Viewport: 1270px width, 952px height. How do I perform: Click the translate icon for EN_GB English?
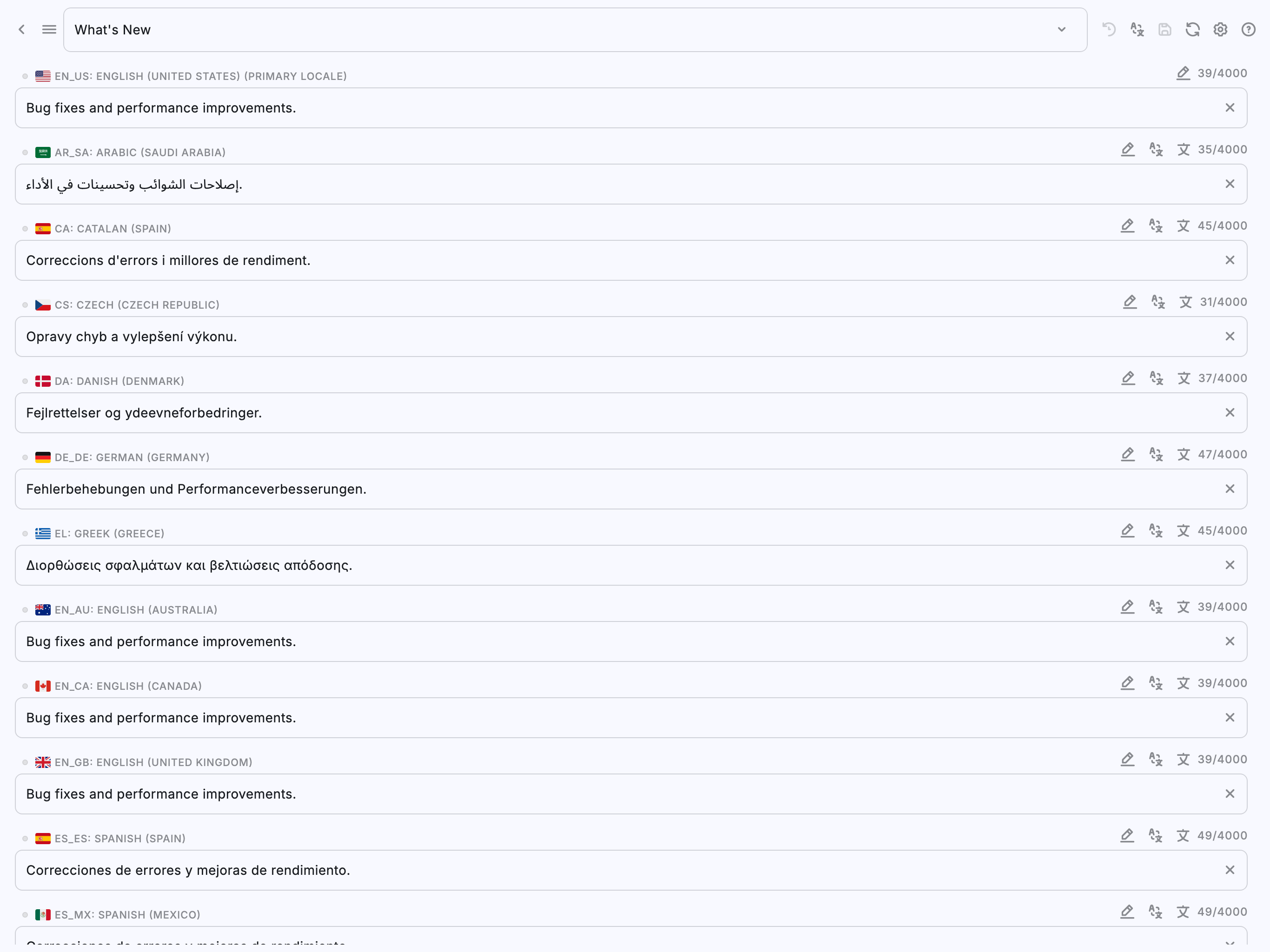(x=1155, y=759)
